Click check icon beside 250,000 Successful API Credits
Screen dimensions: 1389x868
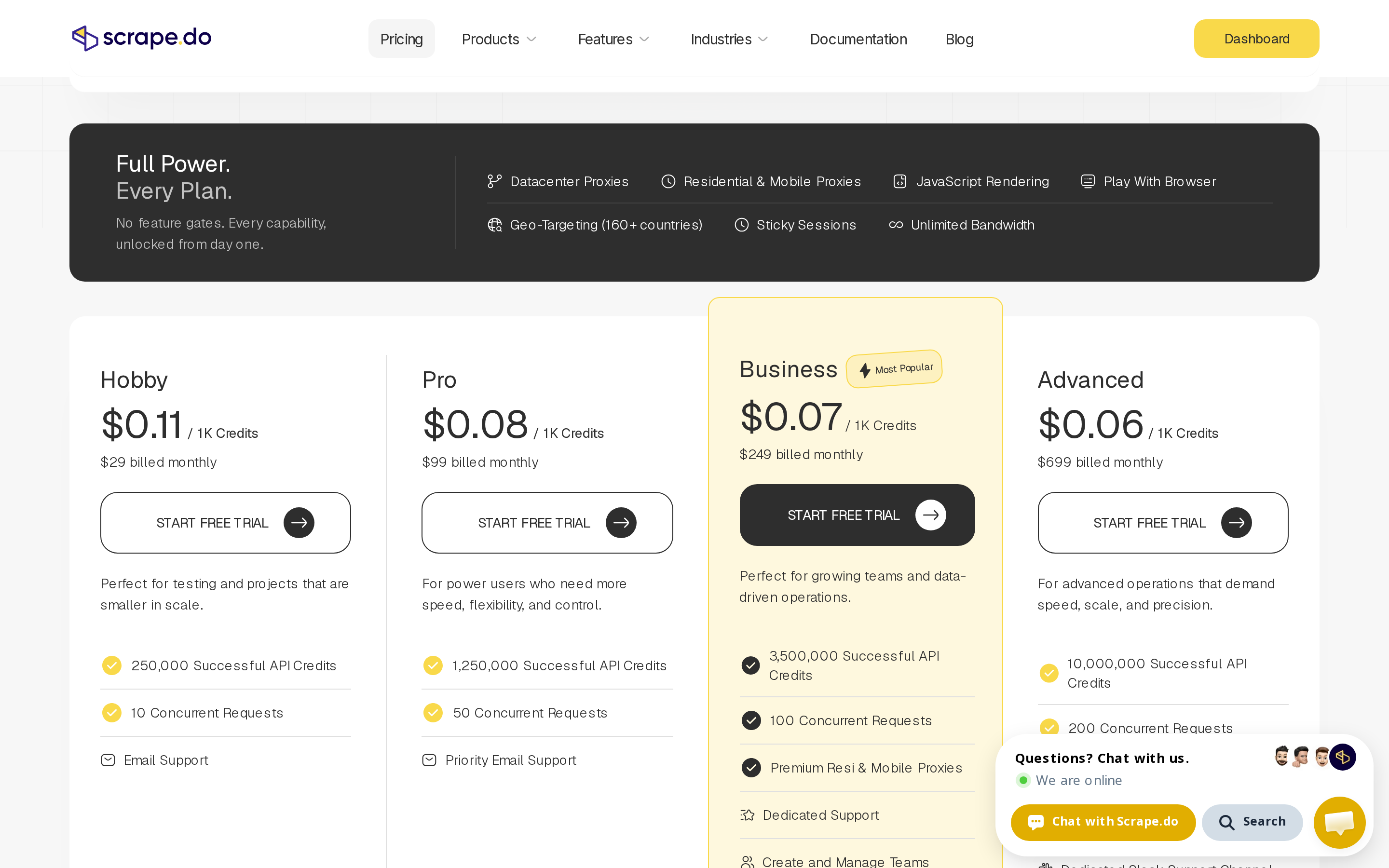pyautogui.click(x=111, y=665)
